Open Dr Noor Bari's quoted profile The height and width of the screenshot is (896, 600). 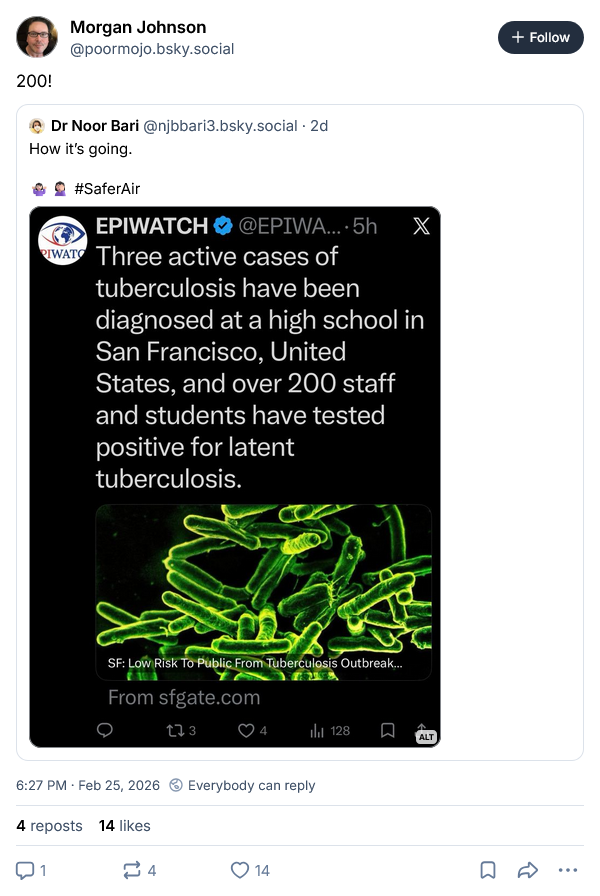tap(94, 126)
